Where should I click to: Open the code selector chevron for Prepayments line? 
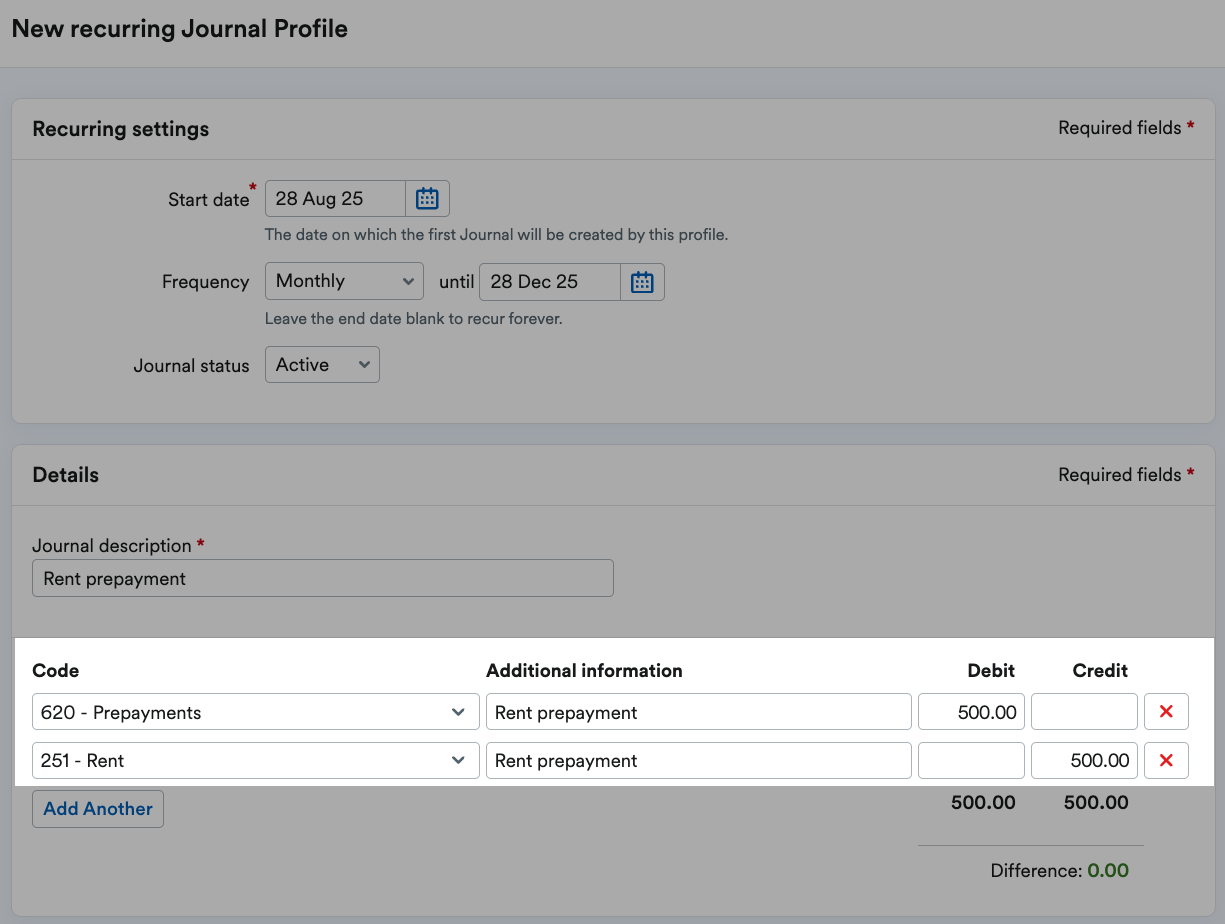pos(459,711)
